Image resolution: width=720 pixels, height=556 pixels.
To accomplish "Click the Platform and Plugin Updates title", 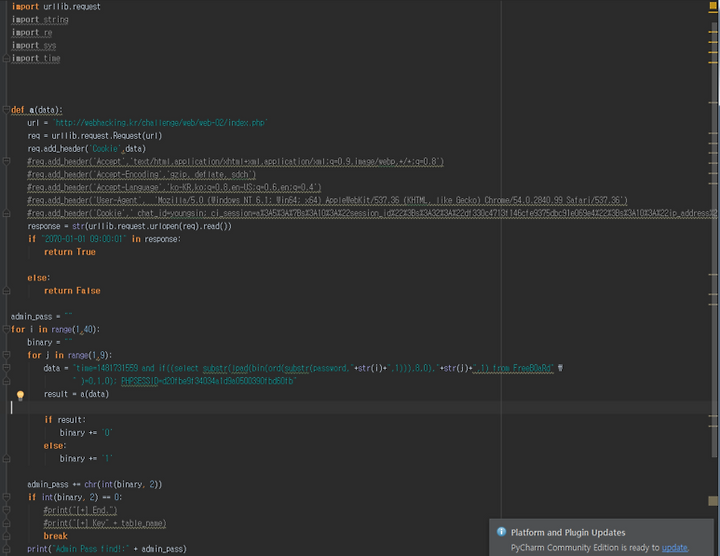I will [568, 532].
